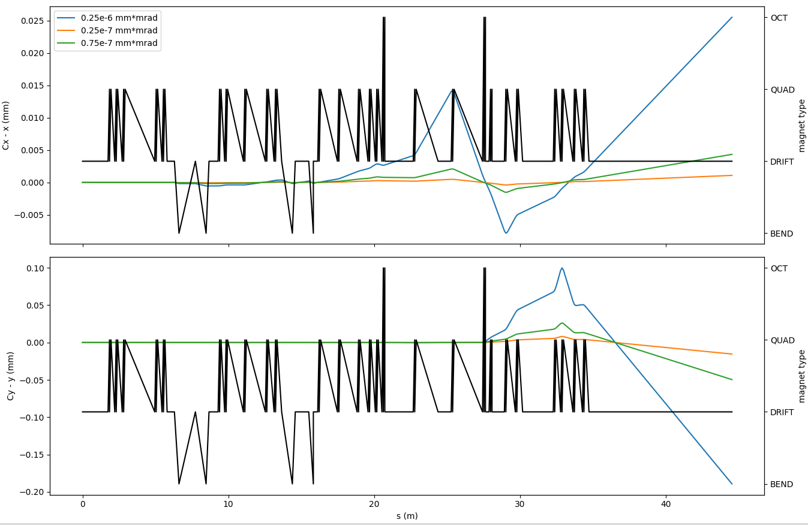Click the x-axis tick label 40
808x525 pixels.
[665, 505]
